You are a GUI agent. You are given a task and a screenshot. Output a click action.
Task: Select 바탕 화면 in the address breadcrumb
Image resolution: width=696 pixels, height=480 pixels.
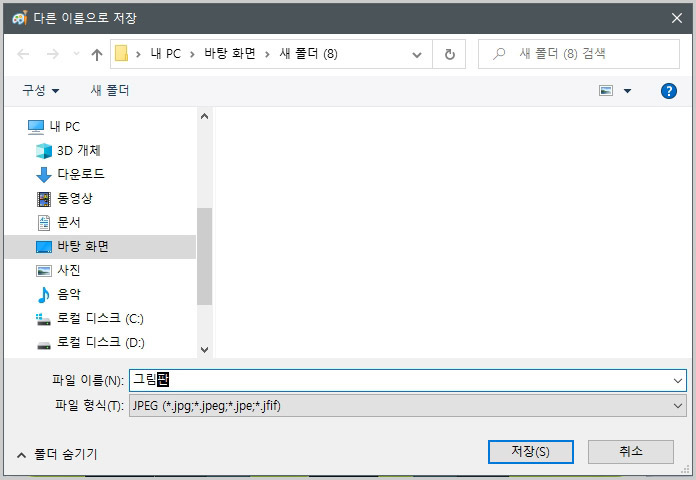[229, 54]
